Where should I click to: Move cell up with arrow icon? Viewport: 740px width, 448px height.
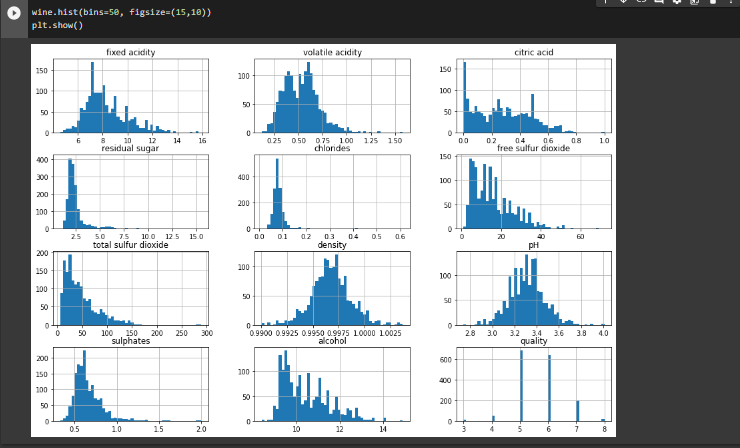(605, 2)
